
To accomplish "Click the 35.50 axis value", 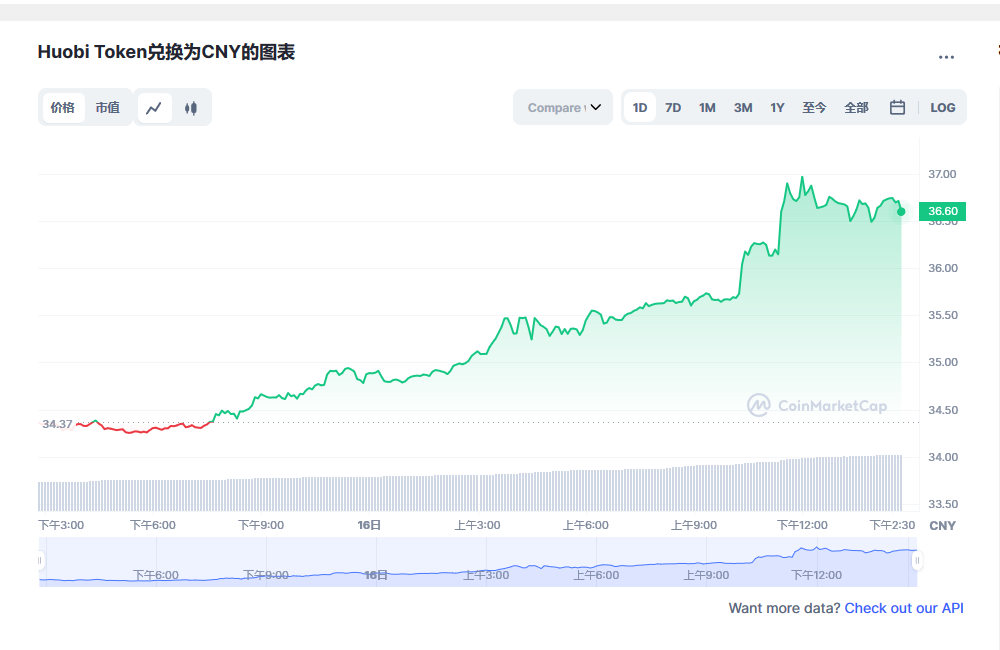I will [x=943, y=315].
